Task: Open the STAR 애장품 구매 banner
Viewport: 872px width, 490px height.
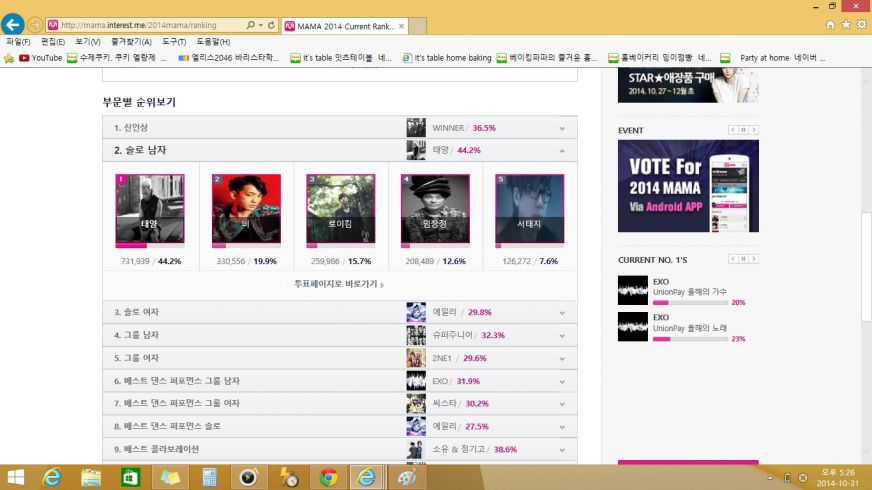Action: [x=688, y=85]
